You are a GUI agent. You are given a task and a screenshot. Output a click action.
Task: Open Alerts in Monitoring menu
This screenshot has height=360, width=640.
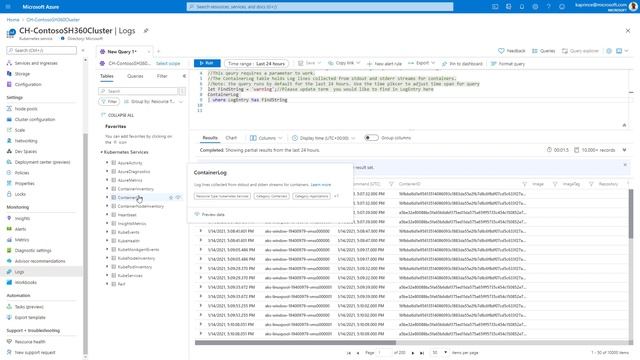(20, 229)
